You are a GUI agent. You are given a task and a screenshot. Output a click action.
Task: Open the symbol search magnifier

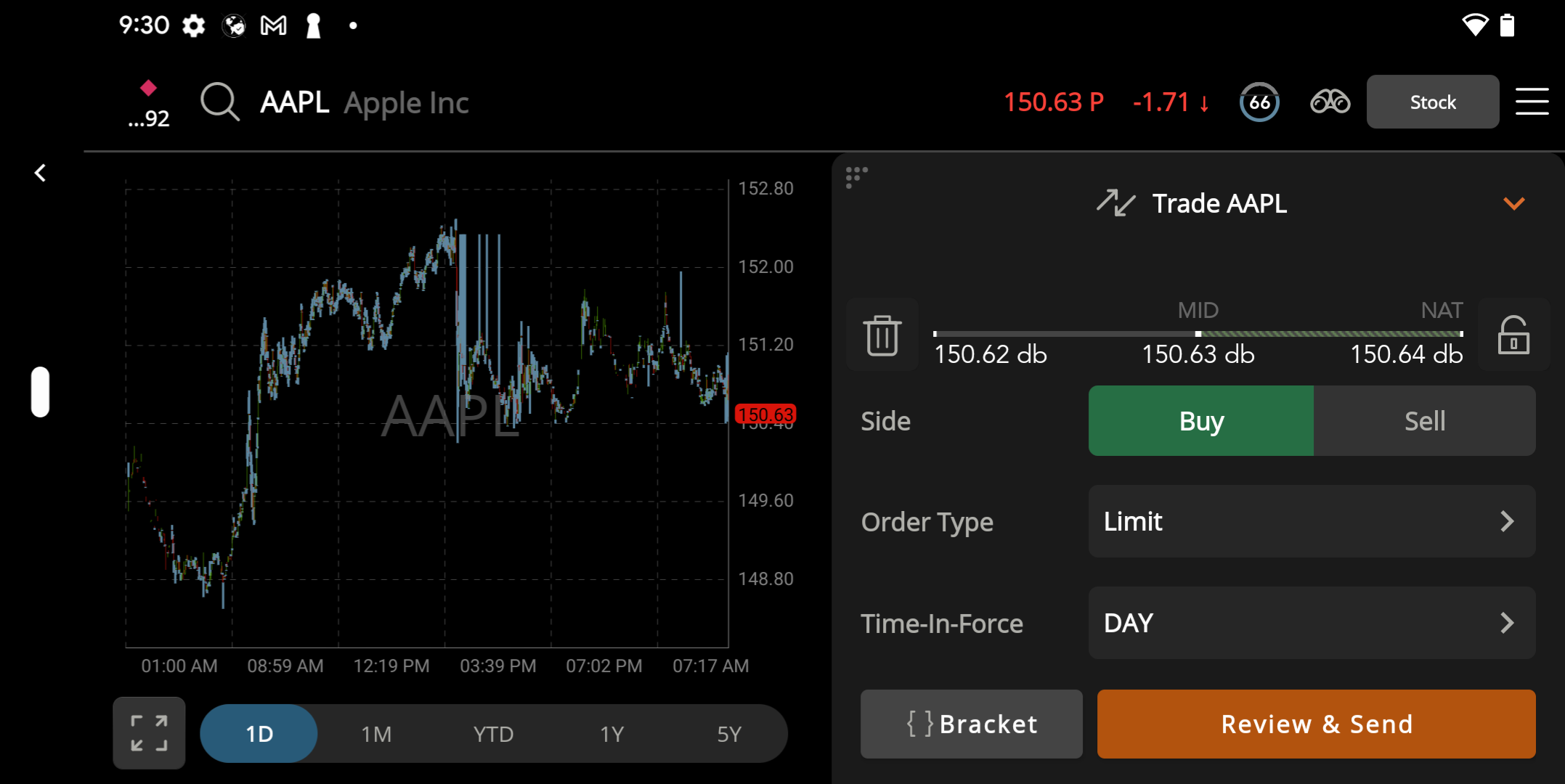pyautogui.click(x=219, y=102)
